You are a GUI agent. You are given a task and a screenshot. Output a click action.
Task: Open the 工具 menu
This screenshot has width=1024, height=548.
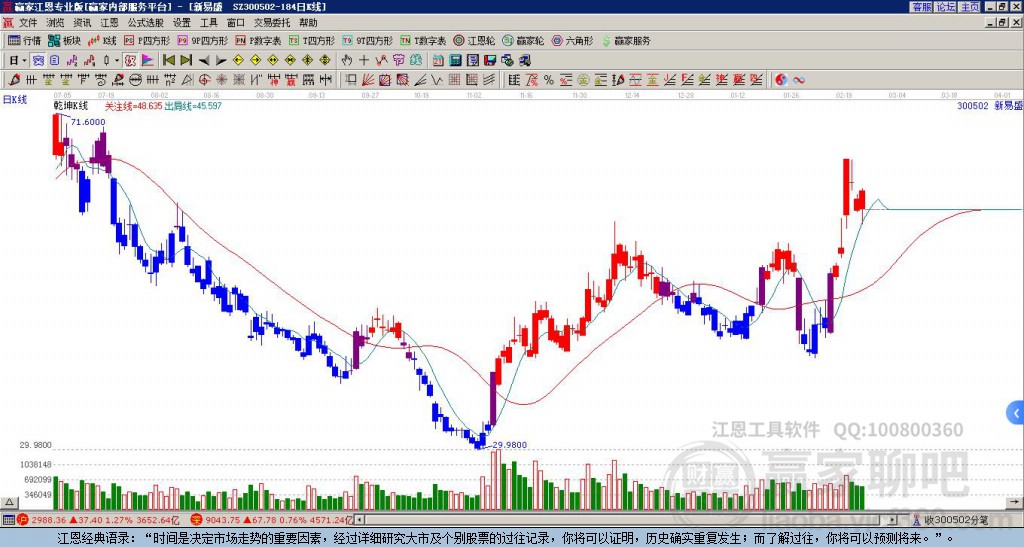tap(209, 23)
